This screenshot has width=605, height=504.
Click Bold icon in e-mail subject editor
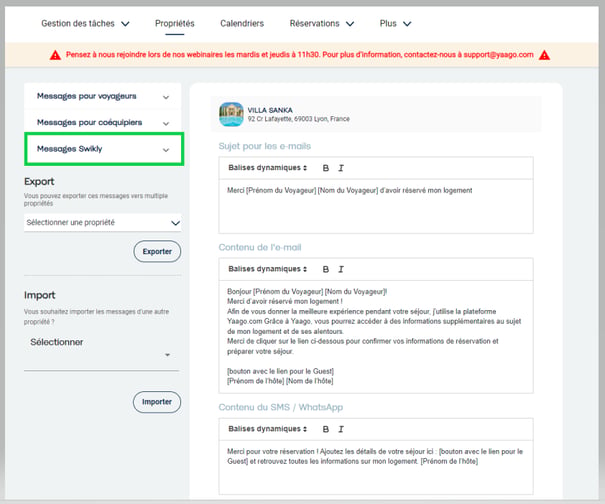tap(326, 168)
